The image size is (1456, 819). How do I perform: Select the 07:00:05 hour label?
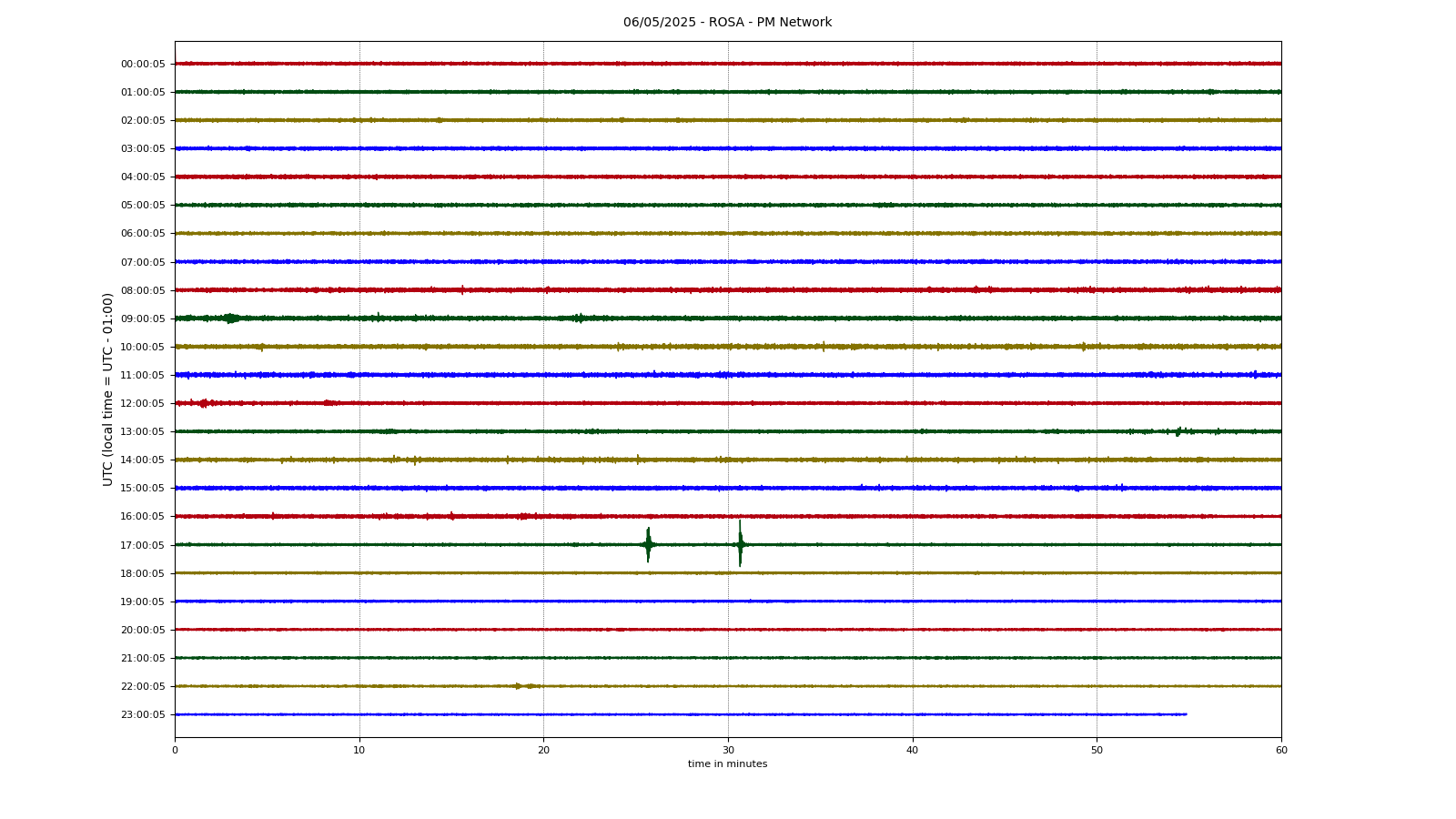click(143, 262)
